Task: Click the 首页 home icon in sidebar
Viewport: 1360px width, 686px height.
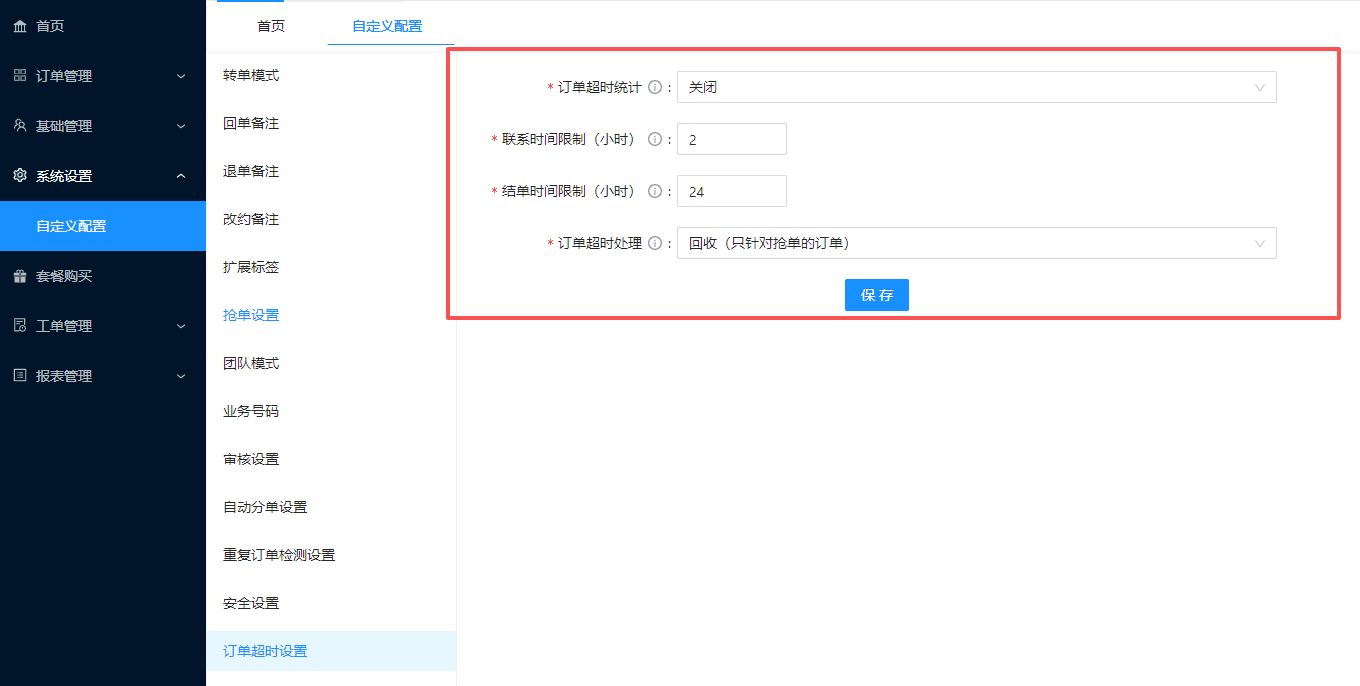Action: [x=20, y=26]
